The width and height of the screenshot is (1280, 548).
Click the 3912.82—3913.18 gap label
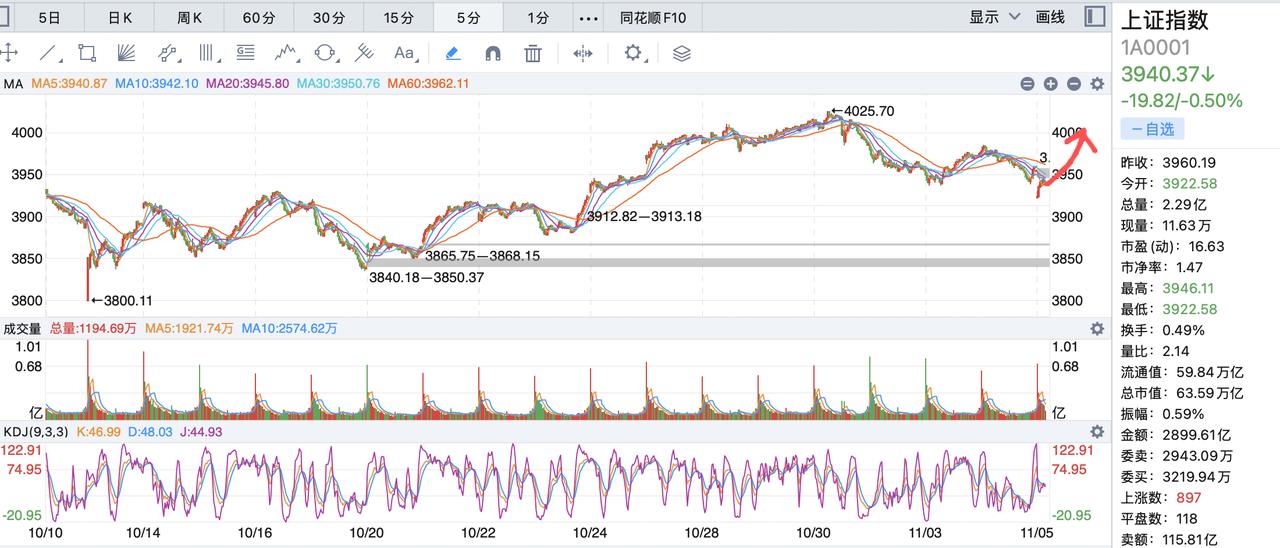point(644,216)
